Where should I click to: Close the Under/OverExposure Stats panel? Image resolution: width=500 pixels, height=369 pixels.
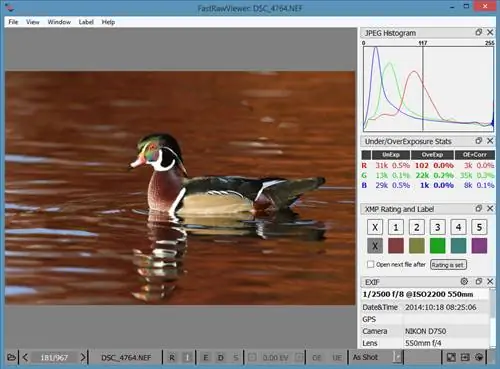(490, 141)
